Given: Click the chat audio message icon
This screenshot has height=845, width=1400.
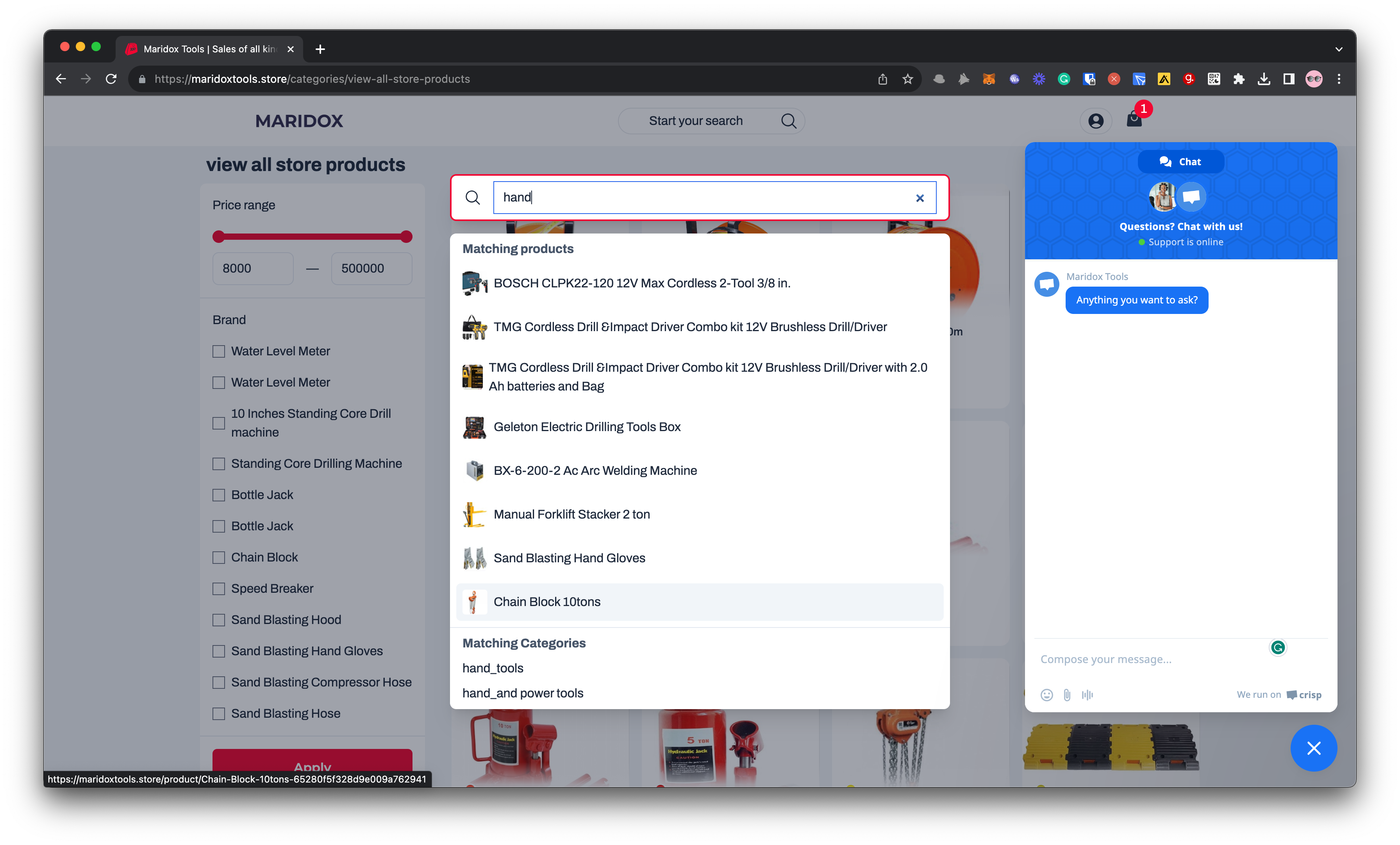Looking at the screenshot, I should tap(1087, 695).
